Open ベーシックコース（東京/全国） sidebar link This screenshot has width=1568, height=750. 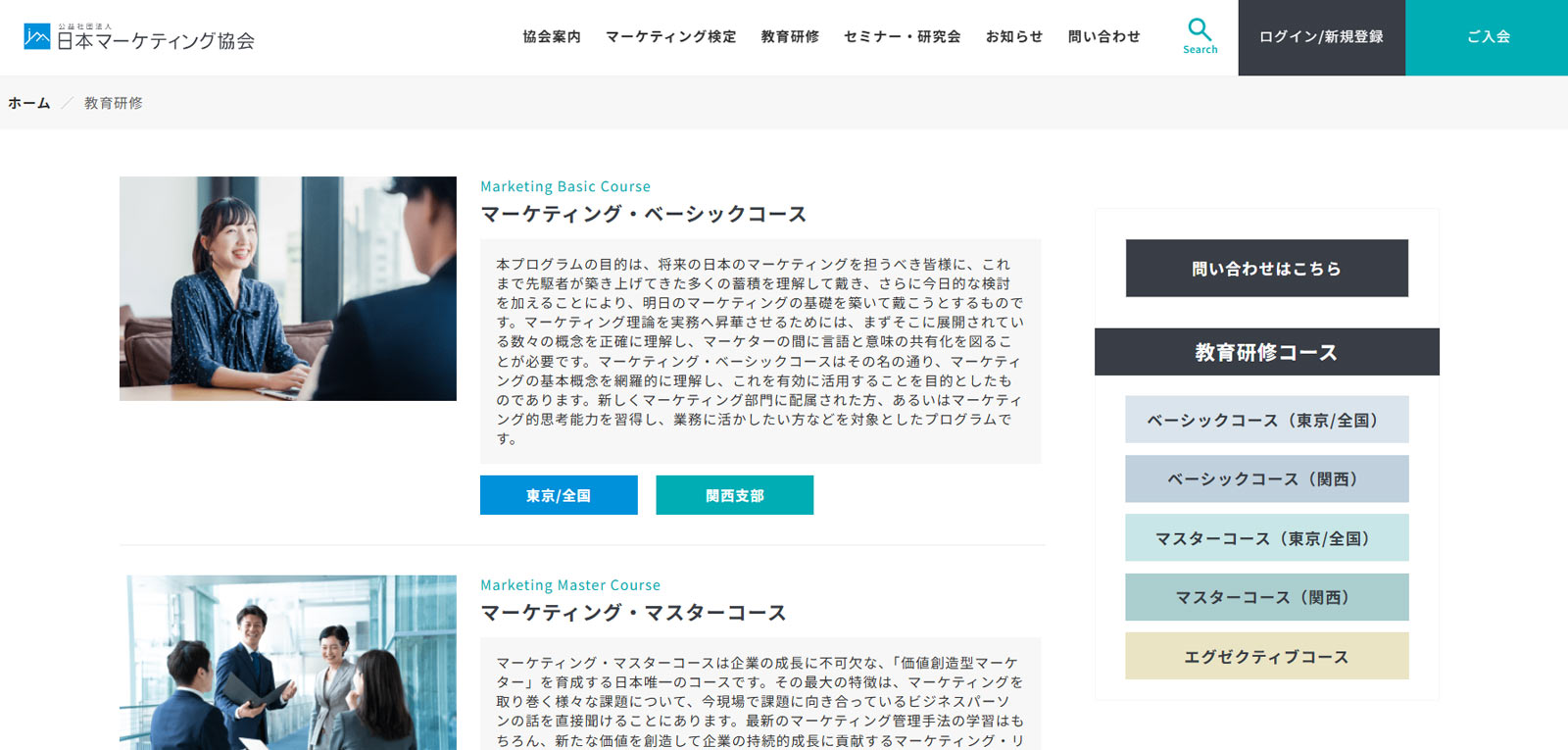coord(1267,420)
